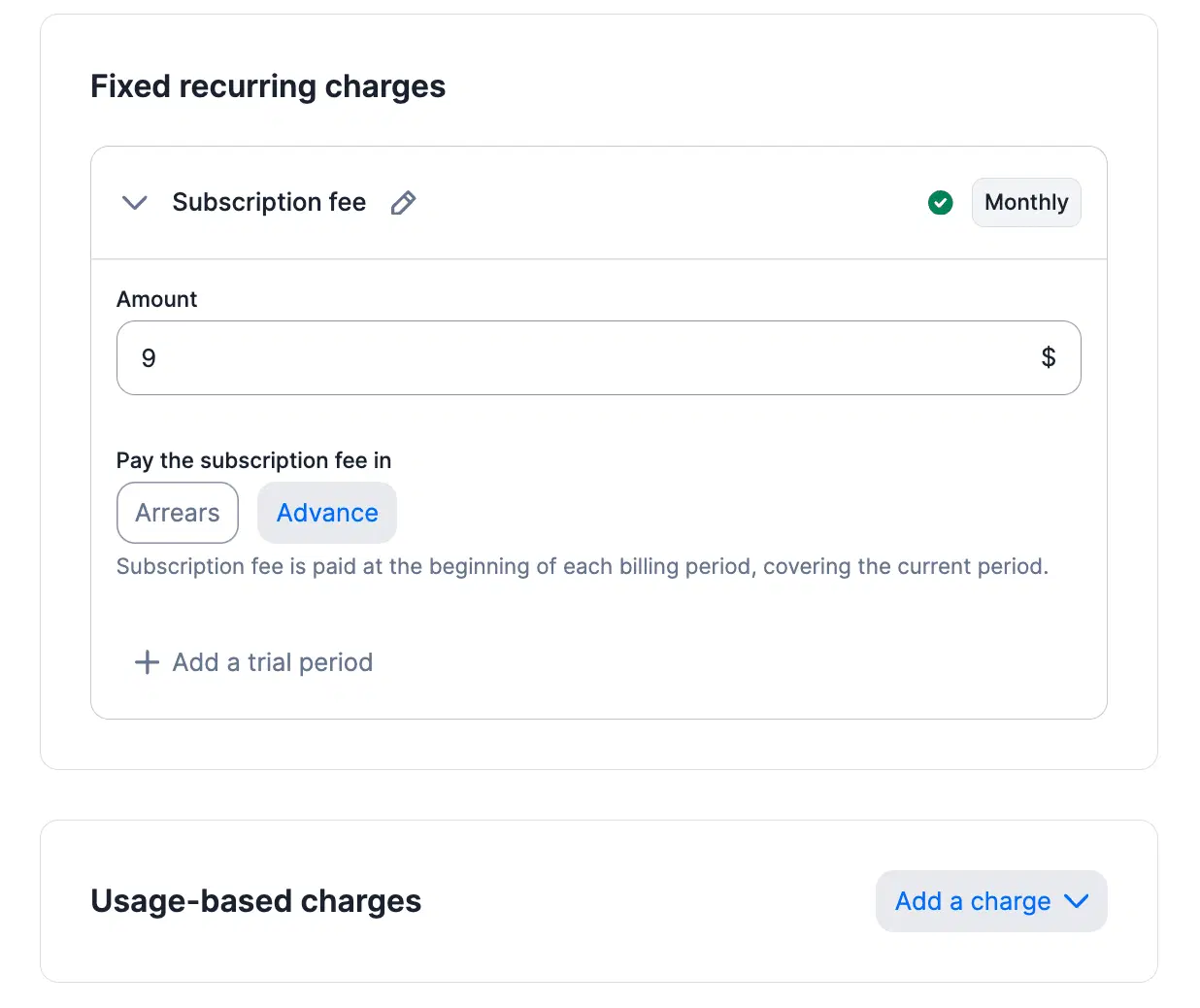
Task: Open the Add a charge dropdown
Action: tap(973, 901)
